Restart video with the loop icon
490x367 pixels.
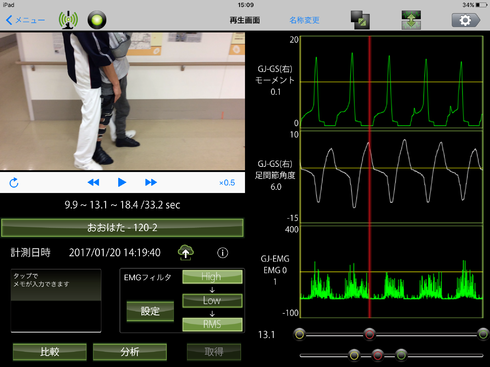click(14, 183)
